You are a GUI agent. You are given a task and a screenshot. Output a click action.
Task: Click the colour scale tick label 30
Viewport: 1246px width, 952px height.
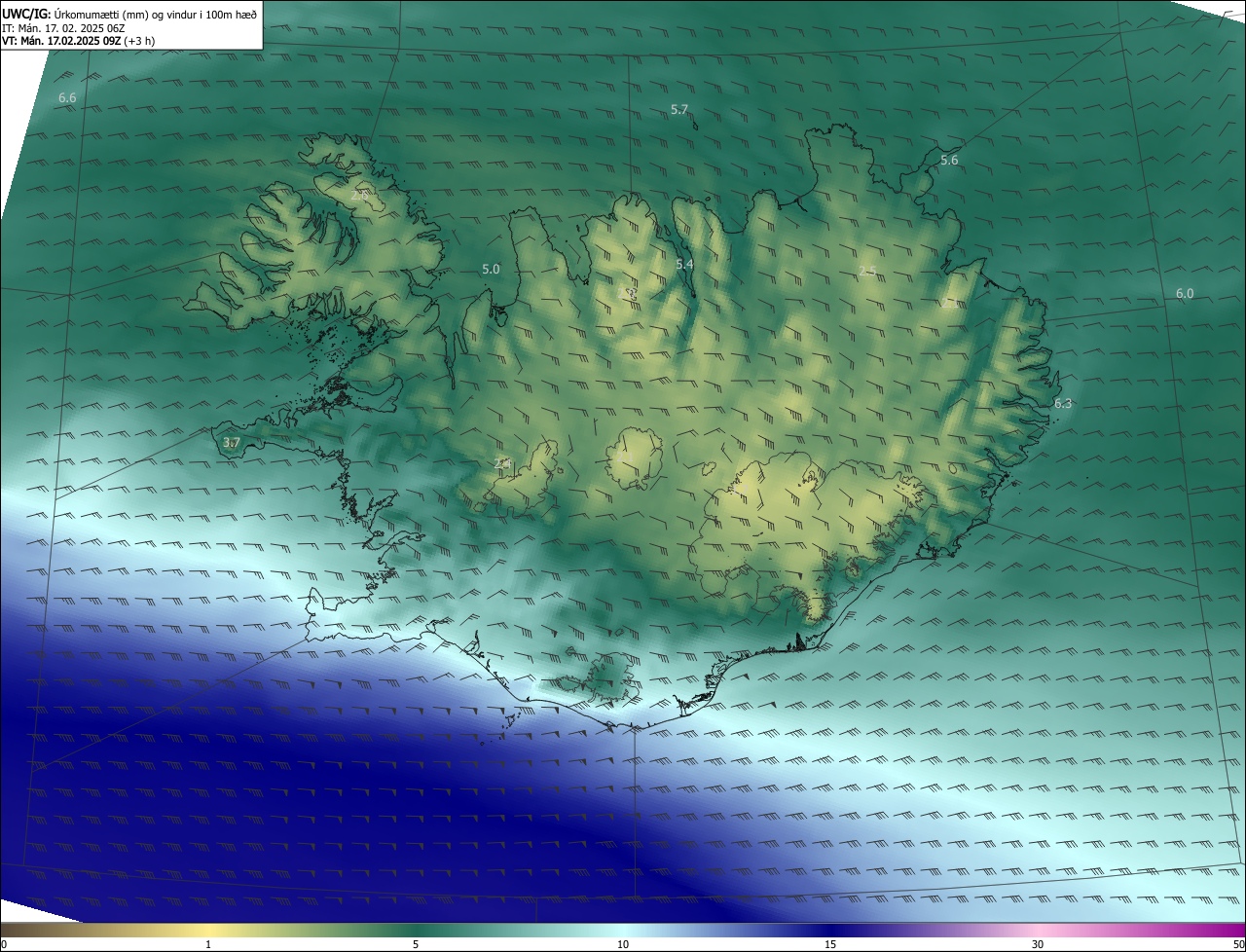tap(1038, 944)
